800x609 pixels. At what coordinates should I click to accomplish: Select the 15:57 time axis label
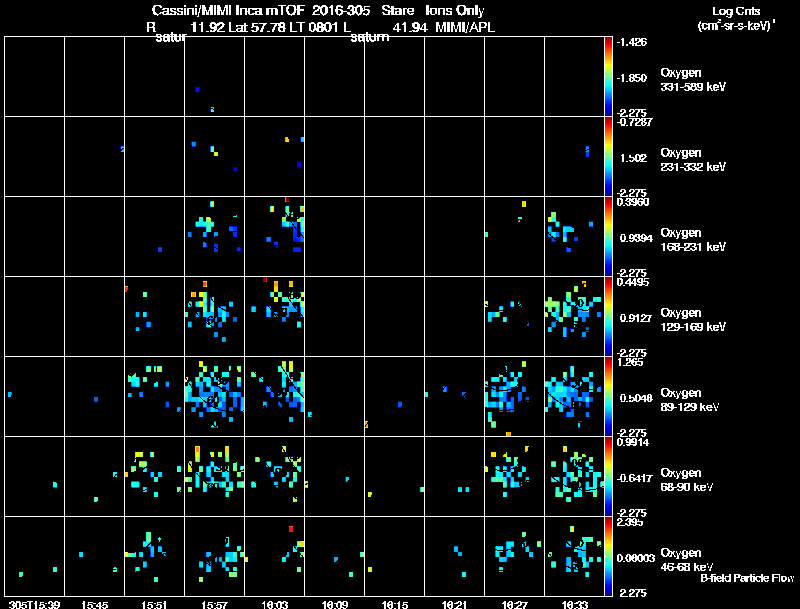[214, 605]
